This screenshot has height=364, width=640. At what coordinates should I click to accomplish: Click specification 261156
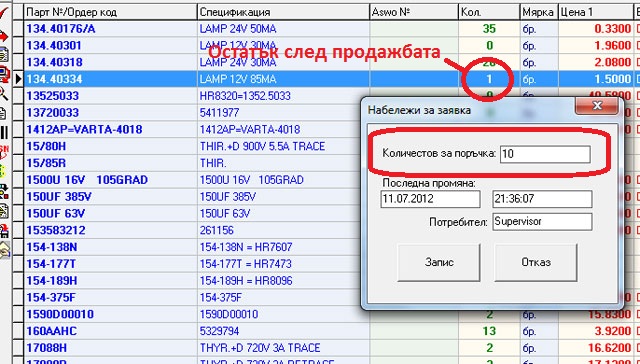coord(217,231)
